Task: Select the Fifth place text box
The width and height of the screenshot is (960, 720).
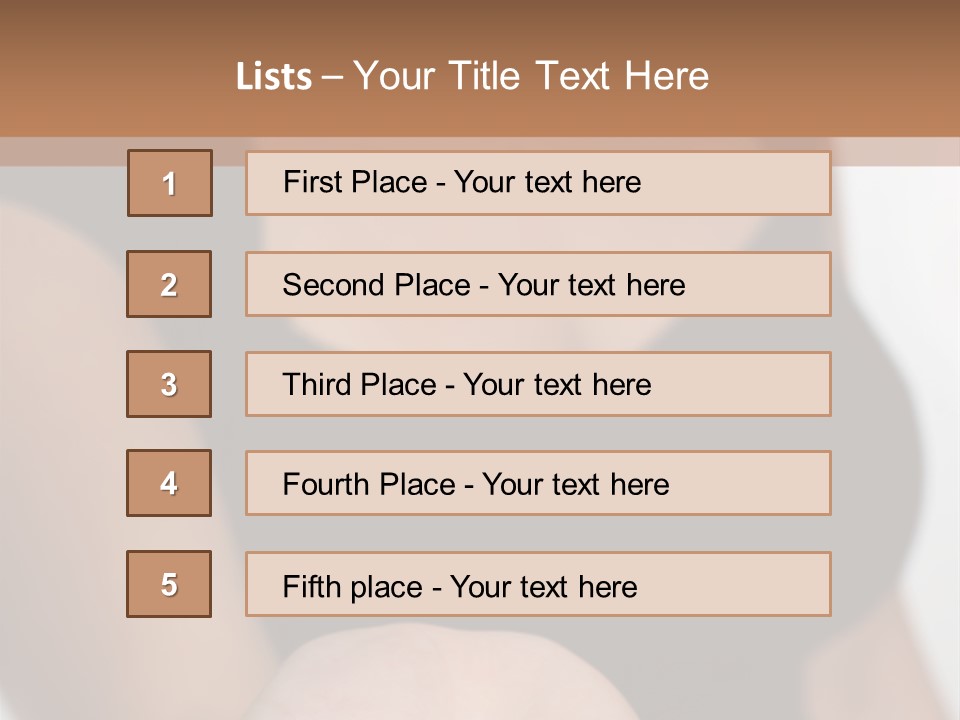Action: click(x=538, y=584)
